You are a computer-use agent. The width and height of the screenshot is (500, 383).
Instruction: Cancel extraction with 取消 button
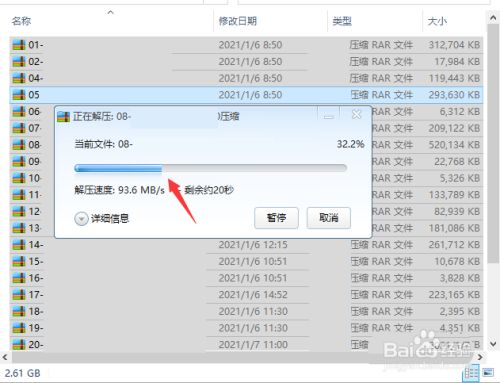[x=329, y=218]
